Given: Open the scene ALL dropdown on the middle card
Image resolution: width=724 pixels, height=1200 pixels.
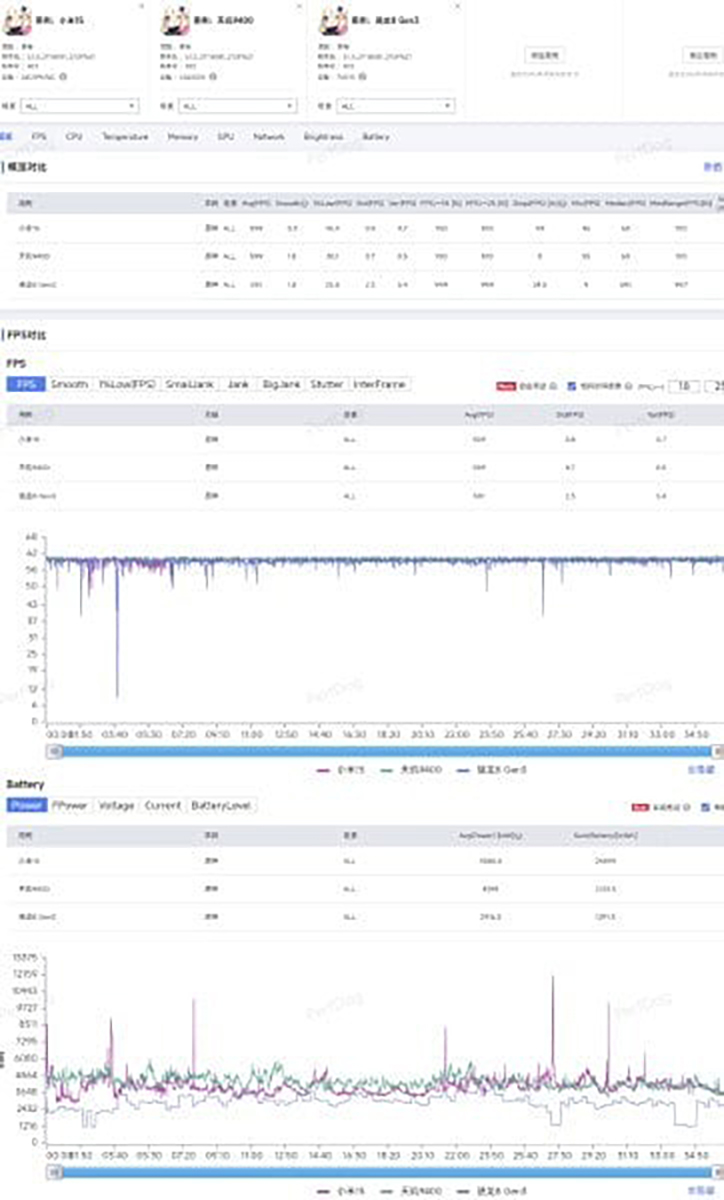Looking at the screenshot, I should pos(238,105).
